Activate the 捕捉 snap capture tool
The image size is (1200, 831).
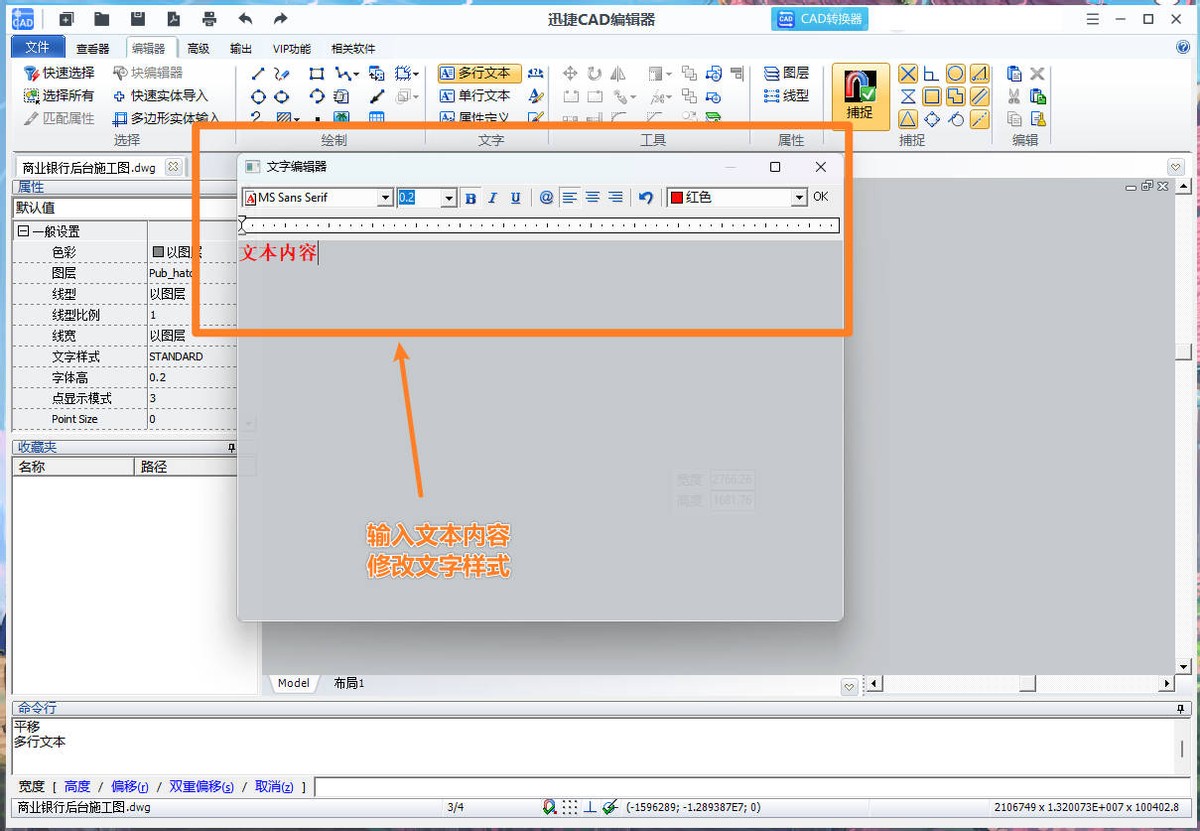click(859, 95)
